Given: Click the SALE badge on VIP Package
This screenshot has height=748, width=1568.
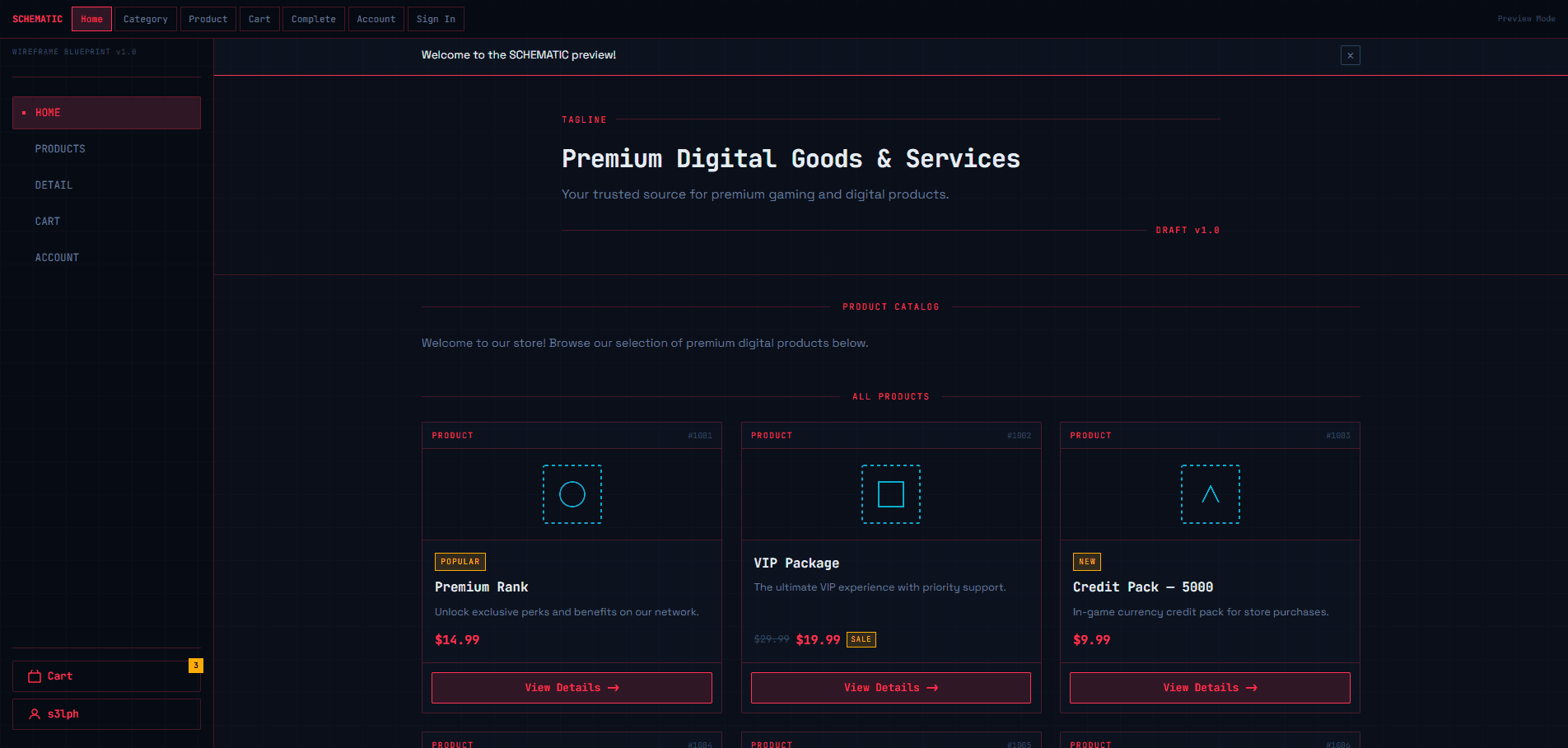Looking at the screenshot, I should point(861,639).
